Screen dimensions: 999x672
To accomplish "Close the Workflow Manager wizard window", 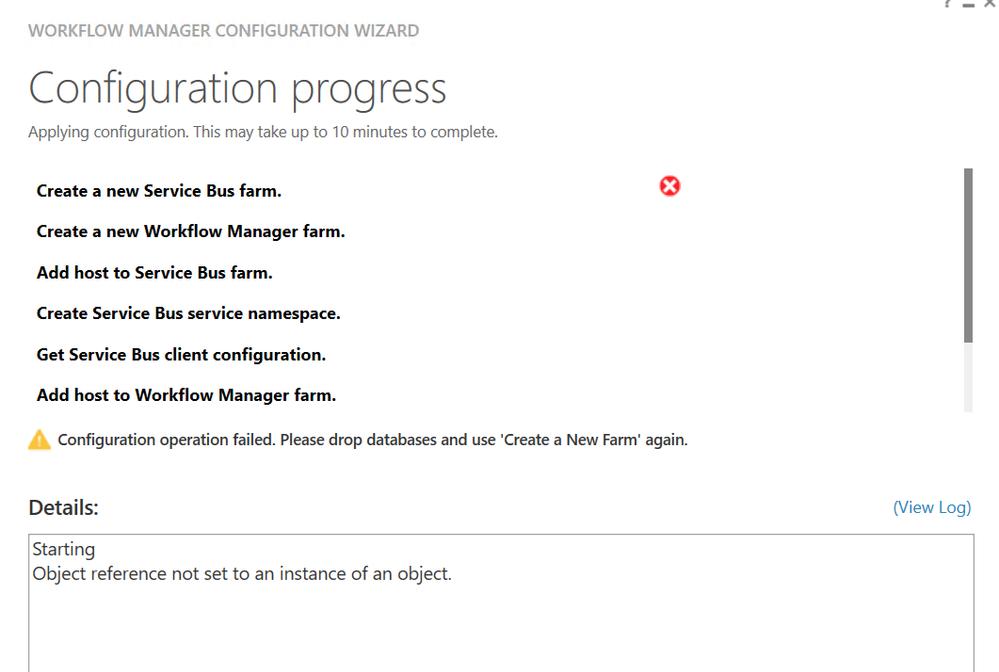I will (x=988, y=4).
